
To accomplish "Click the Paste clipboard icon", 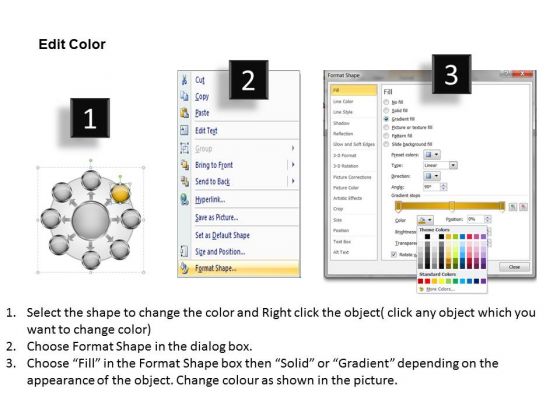I will pyautogui.click(x=184, y=112).
